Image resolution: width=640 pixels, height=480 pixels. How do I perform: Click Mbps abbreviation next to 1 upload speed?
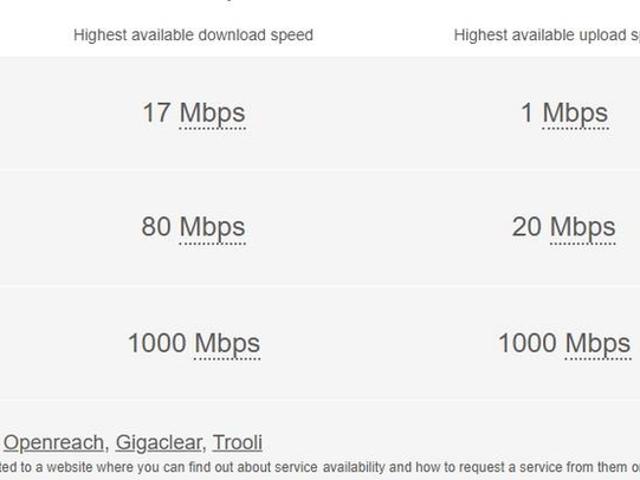575,113
